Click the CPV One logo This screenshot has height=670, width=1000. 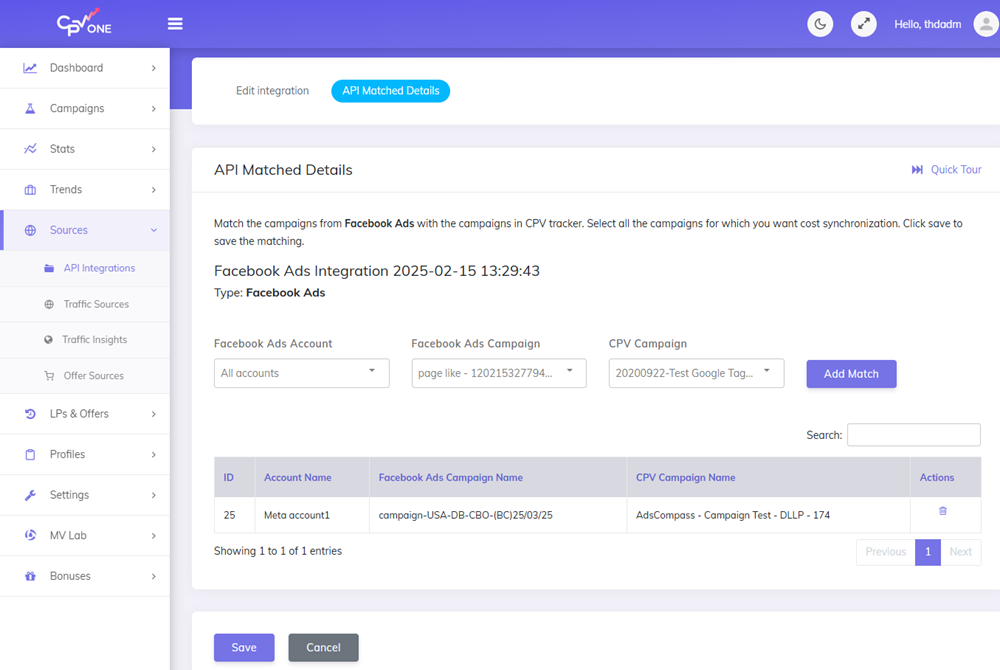(84, 22)
